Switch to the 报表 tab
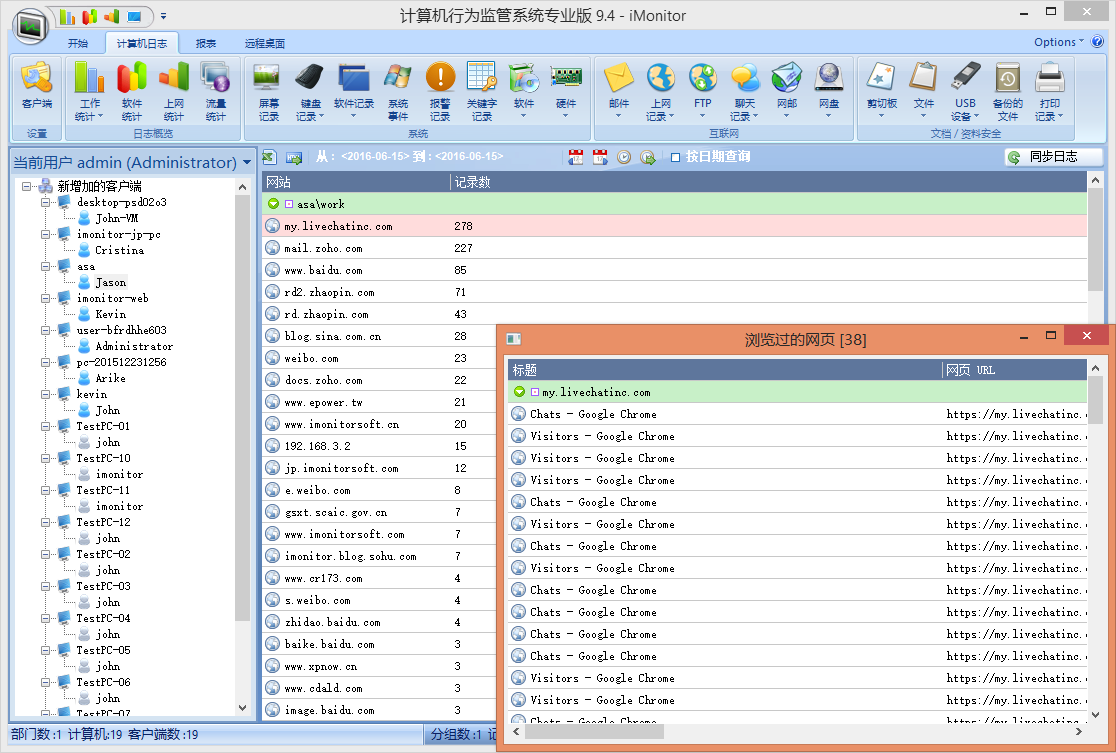The width and height of the screenshot is (1116, 753). click(x=206, y=43)
